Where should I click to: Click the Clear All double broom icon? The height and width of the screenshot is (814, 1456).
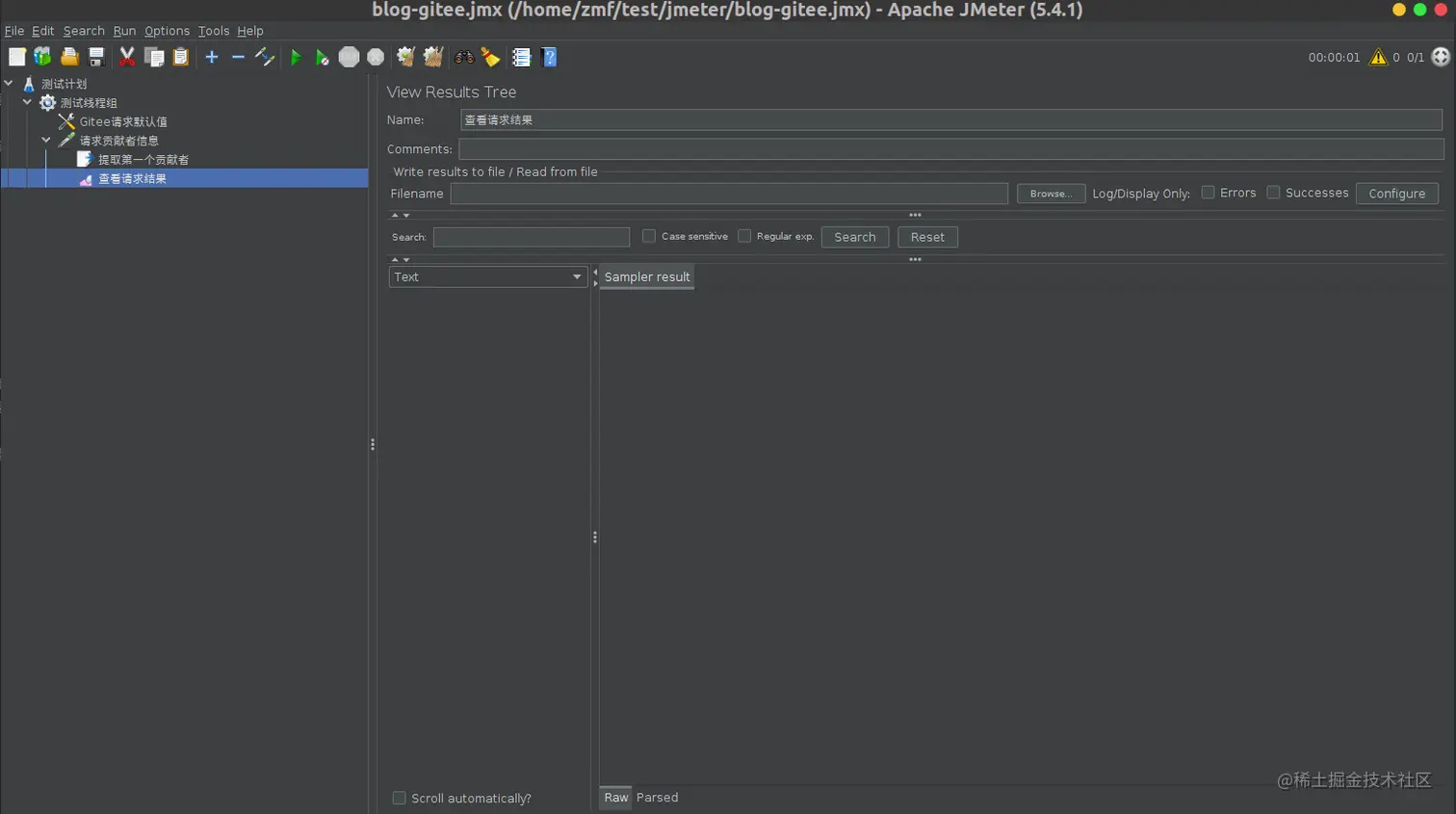pyautogui.click(x=433, y=57)
